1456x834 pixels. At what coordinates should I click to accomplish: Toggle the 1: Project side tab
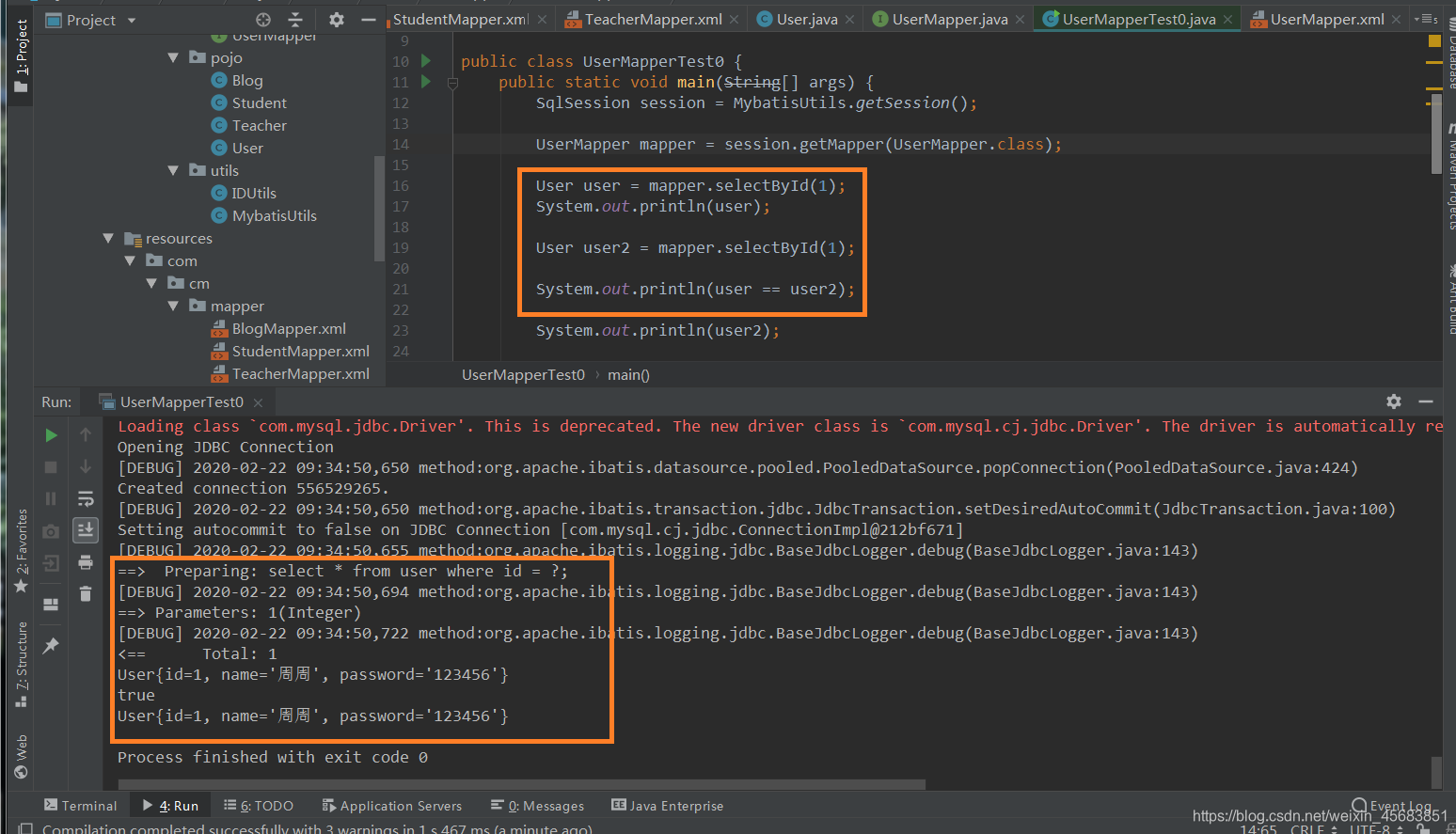[21, 56]
